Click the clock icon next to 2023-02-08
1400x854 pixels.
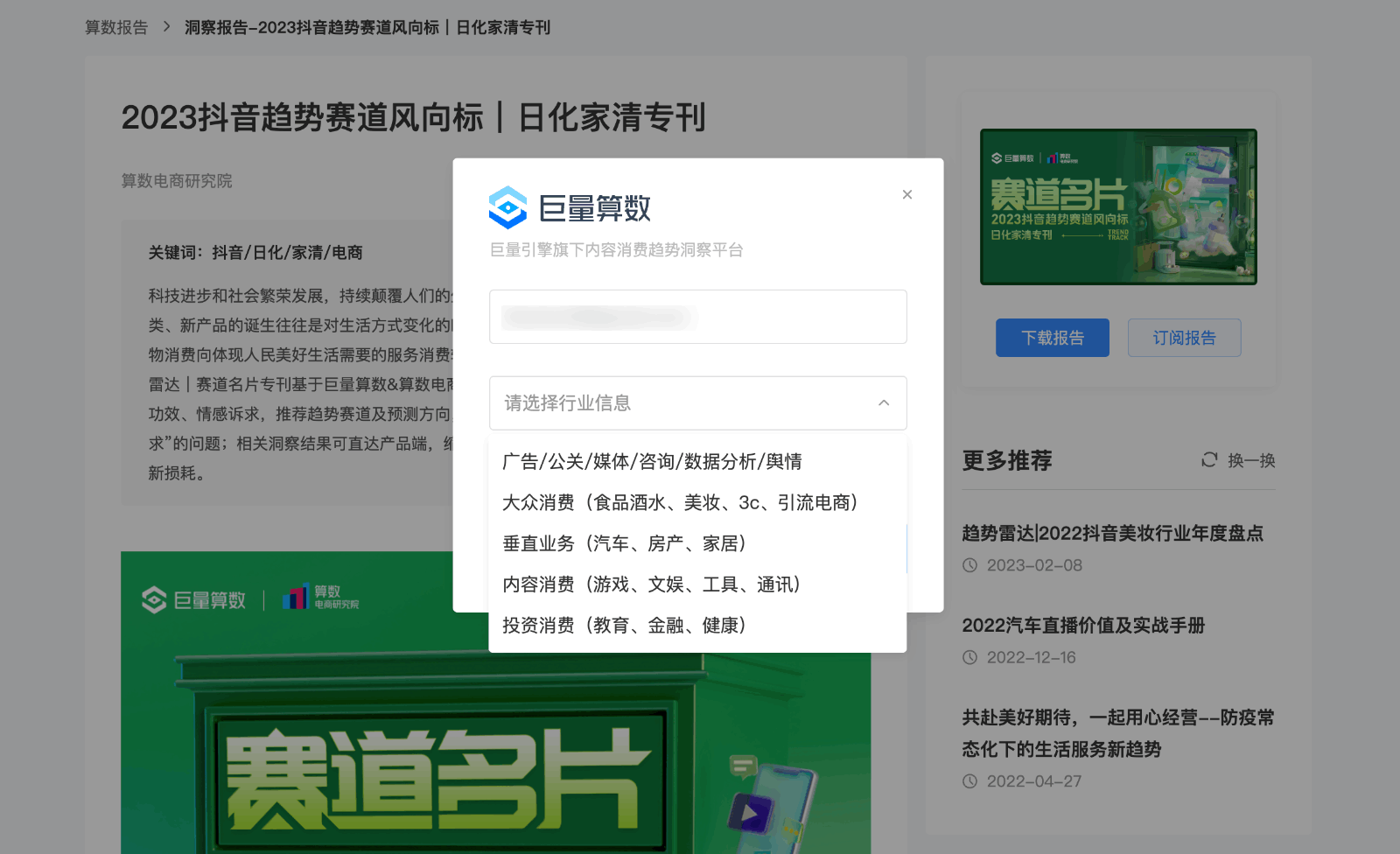pyautogui.click(x=970, y=565)
